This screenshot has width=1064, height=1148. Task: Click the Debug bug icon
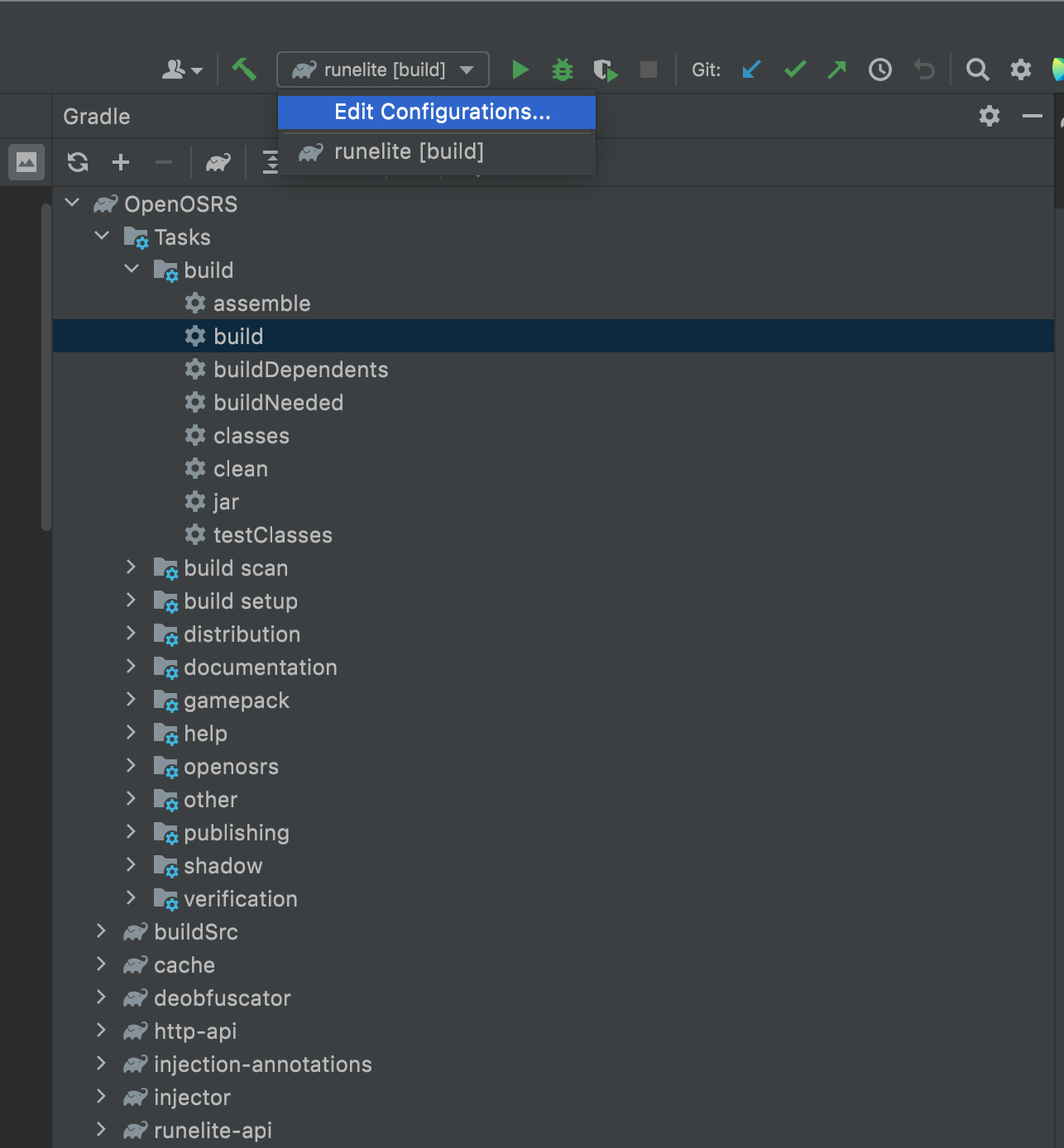coord(563,70)
